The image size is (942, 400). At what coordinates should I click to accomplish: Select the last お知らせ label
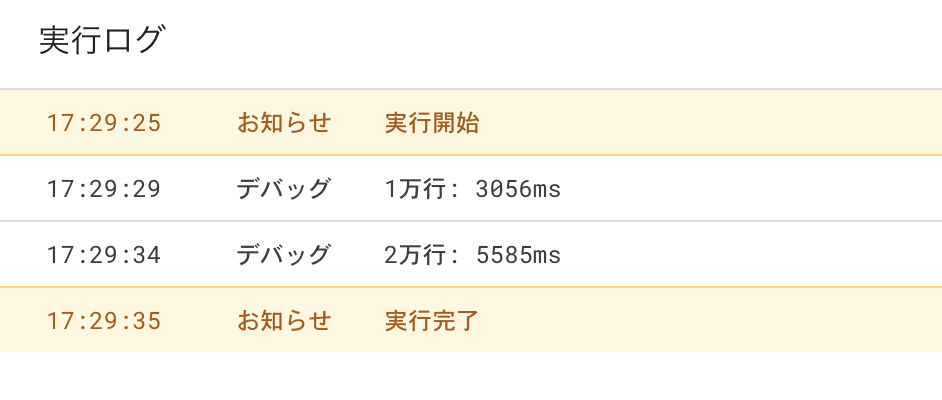click(284, 321)
